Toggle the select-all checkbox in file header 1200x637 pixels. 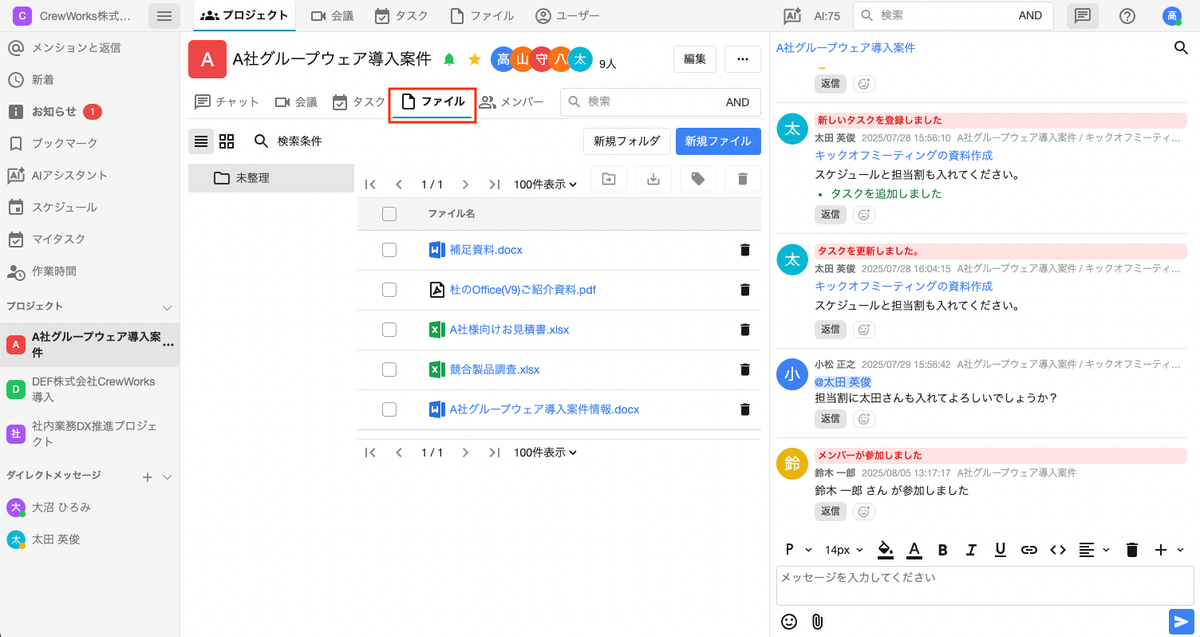(x=390, y=213)
